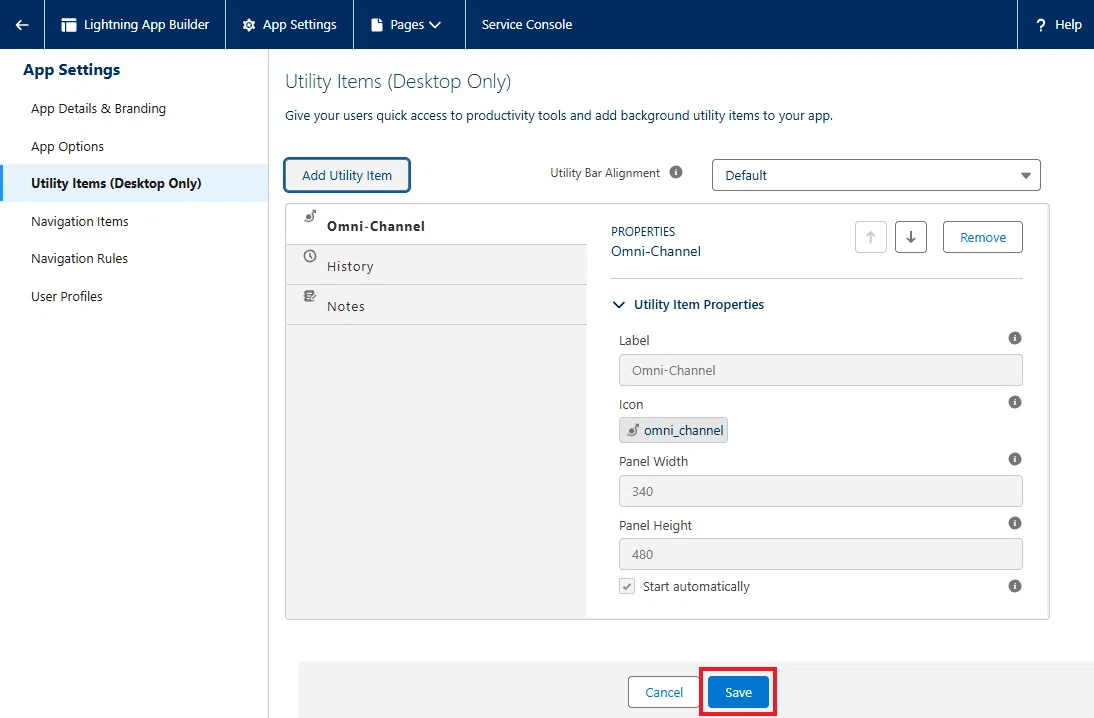Toggle Start automatically checkbox
This screenshot has width=1094, height=718.
point(627,586)
